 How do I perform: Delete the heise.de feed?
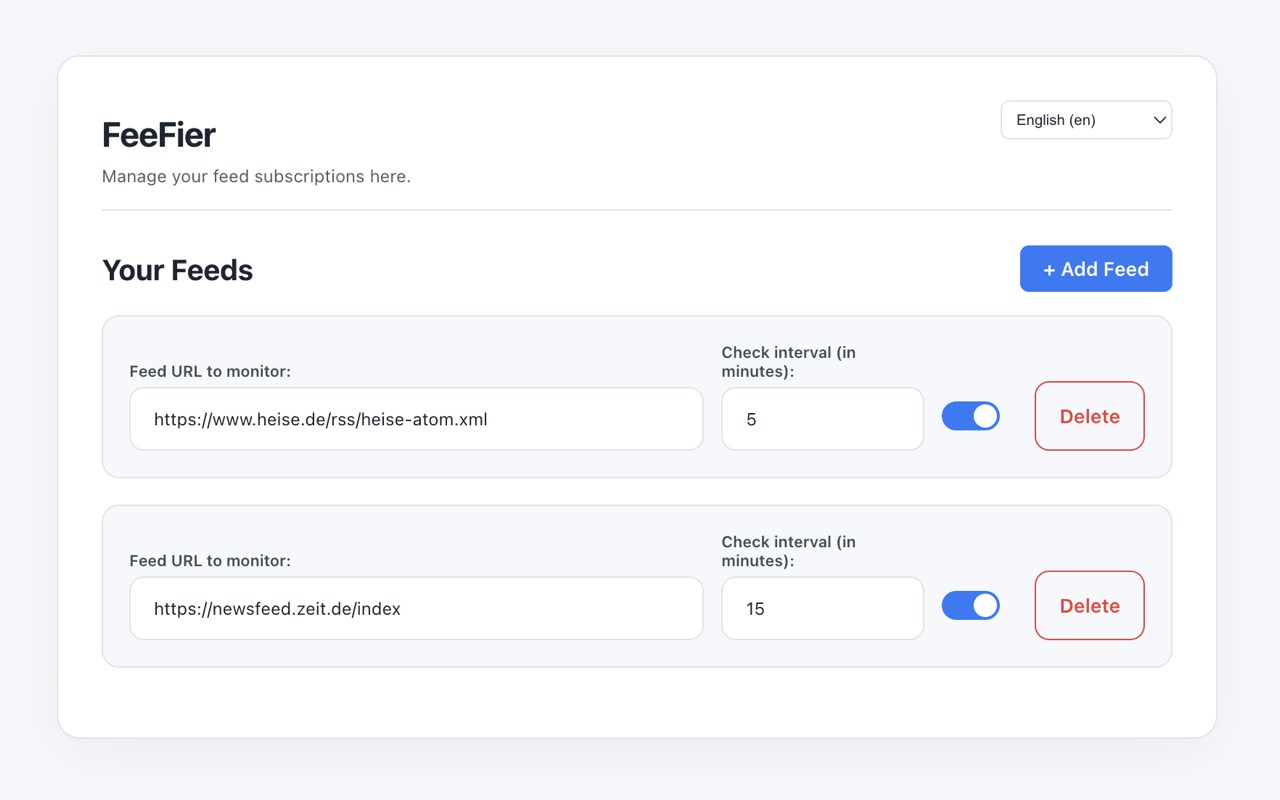point(1089,416)
